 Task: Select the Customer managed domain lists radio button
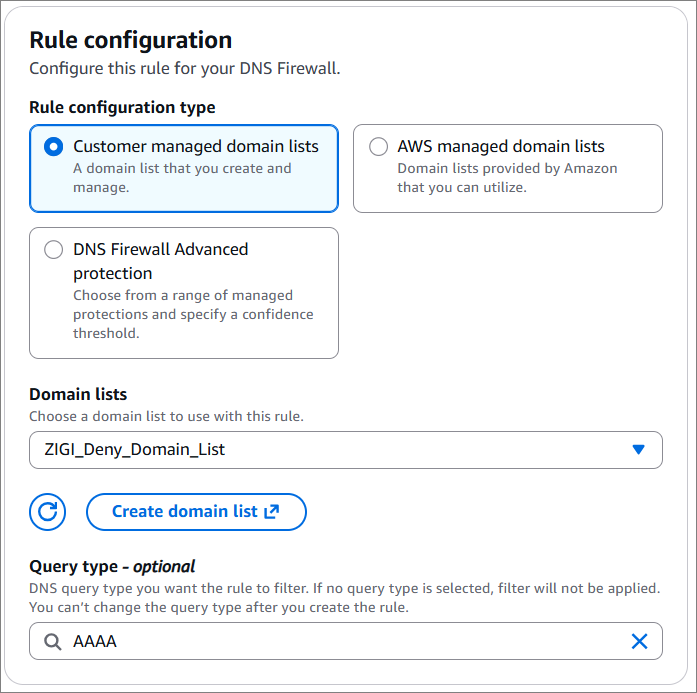click(53, 147)
